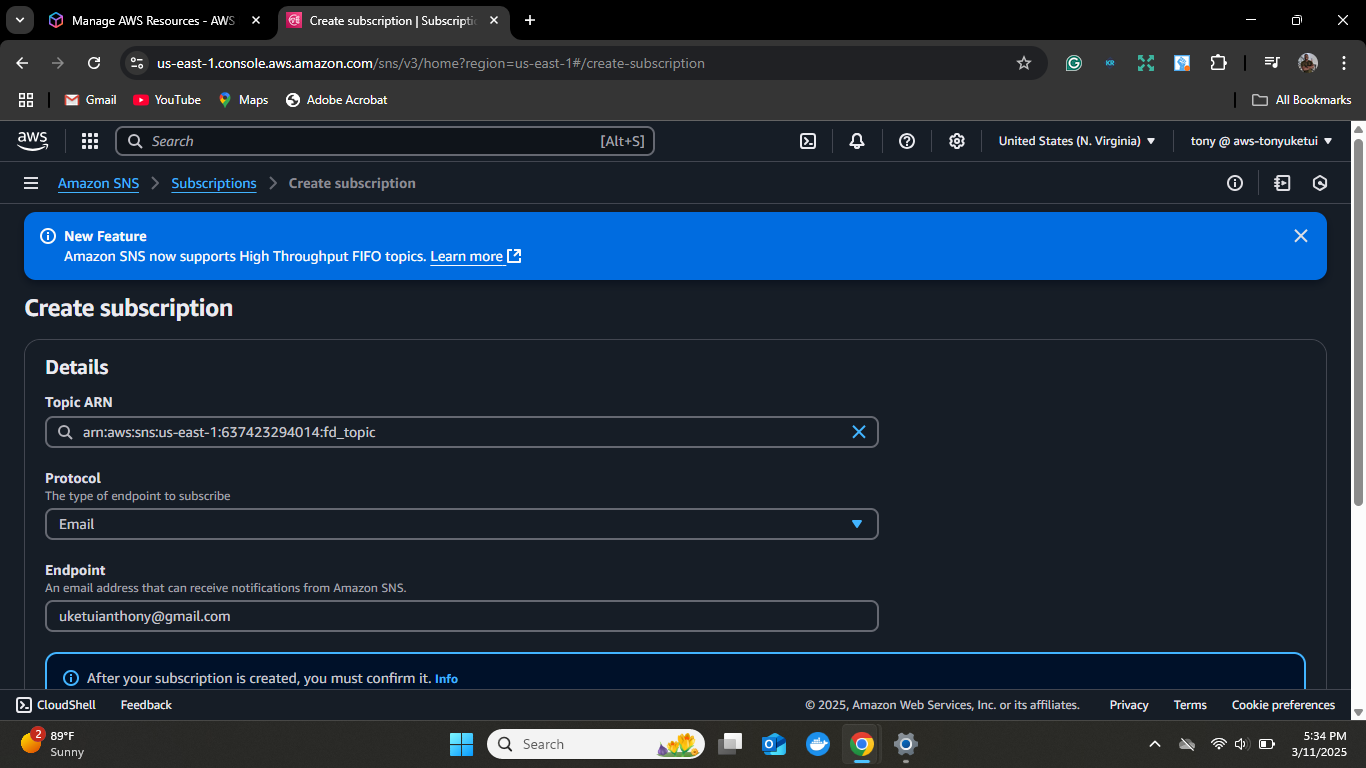This screenshot has height=768, width=1366.
Task: Click the Feedback link in footer
Action: click(x=146, y=705)
